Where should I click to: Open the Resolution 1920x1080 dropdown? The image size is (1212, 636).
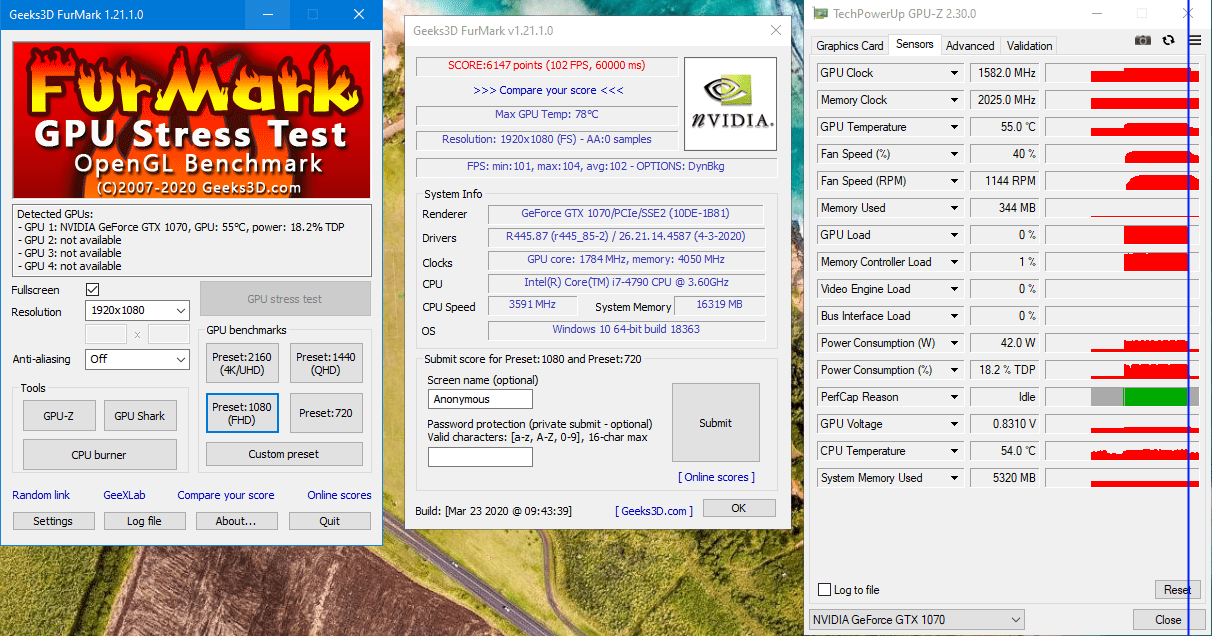(x=137, y=311)
